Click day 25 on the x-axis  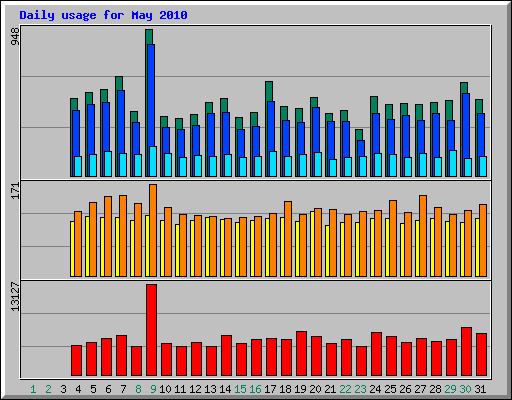390,389
